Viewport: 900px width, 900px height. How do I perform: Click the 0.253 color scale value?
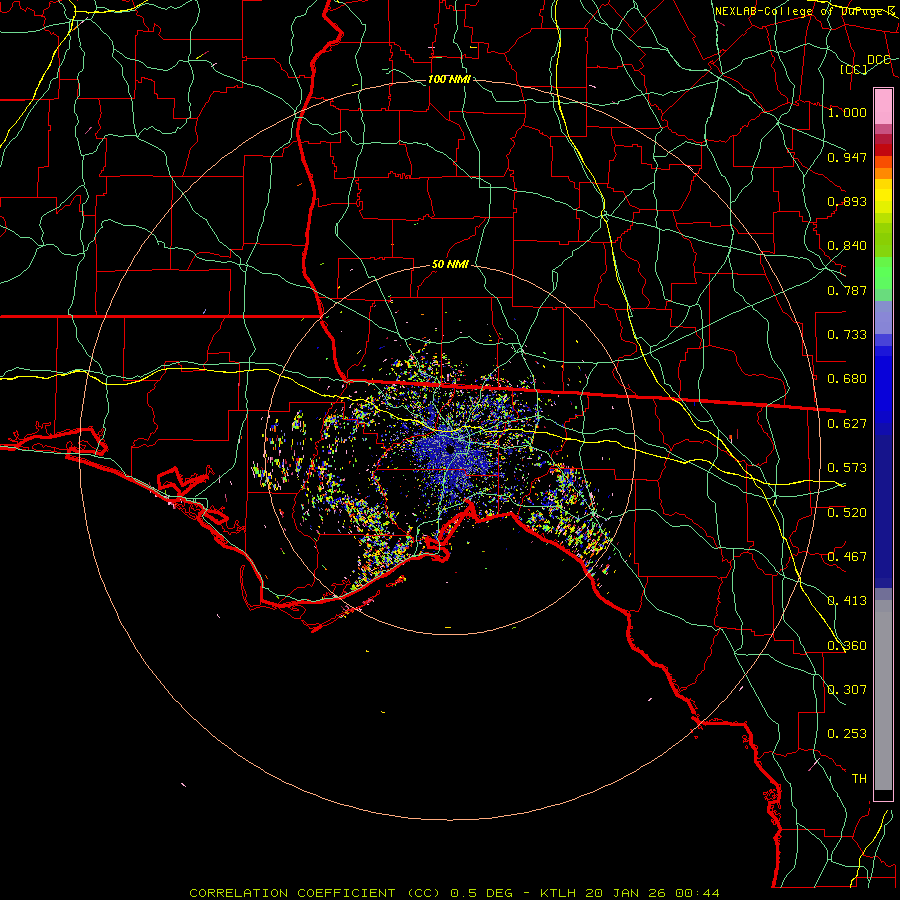pyautogui.click(x=847, y=734)
